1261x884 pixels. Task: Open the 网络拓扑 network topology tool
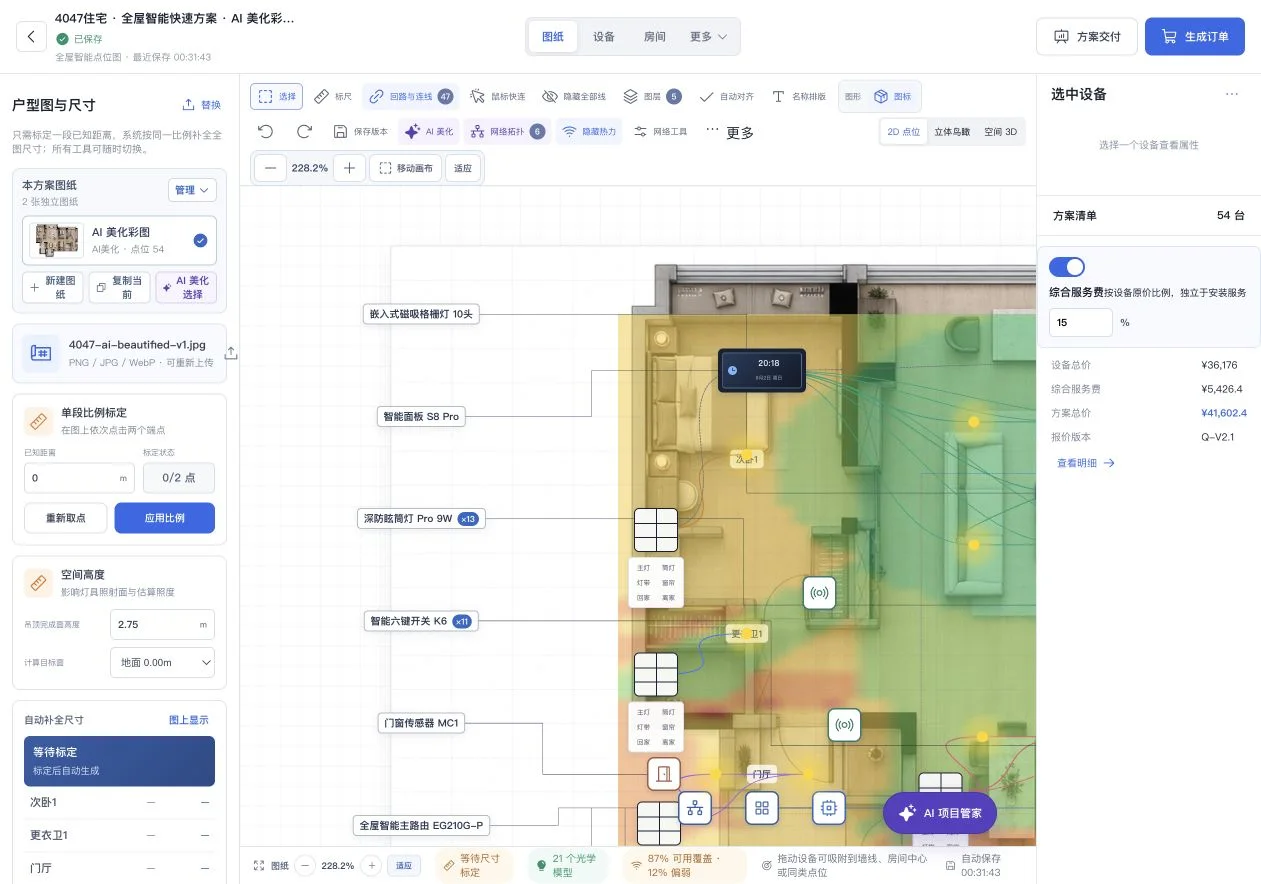tap(507, 131)
